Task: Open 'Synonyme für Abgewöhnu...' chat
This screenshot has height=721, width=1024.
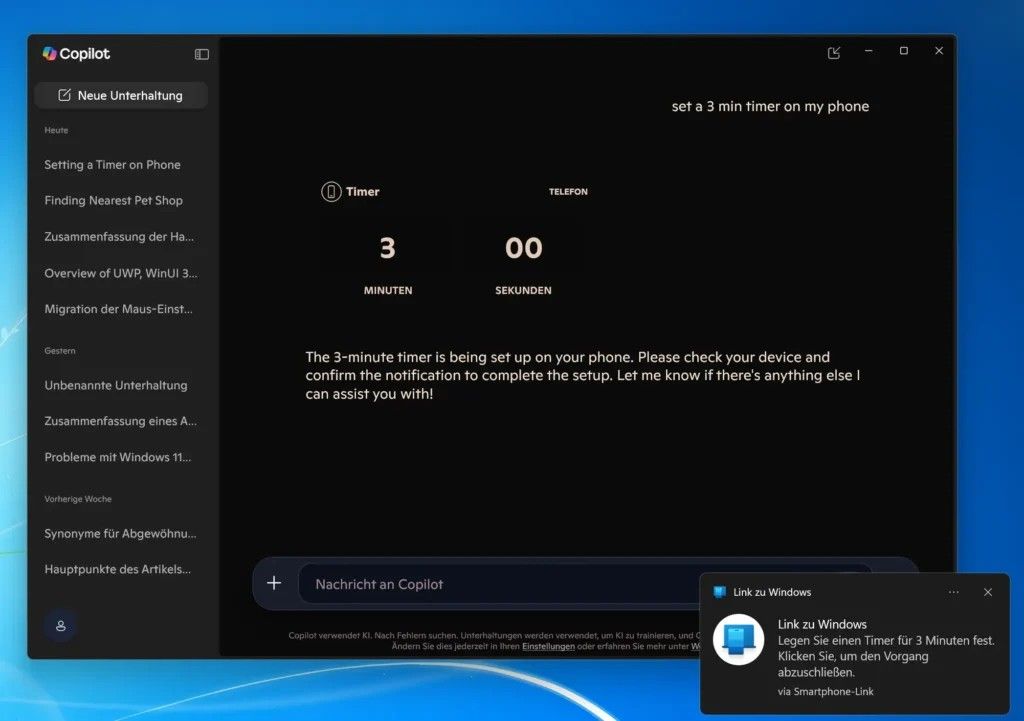Action: click(x=120, y=533)
